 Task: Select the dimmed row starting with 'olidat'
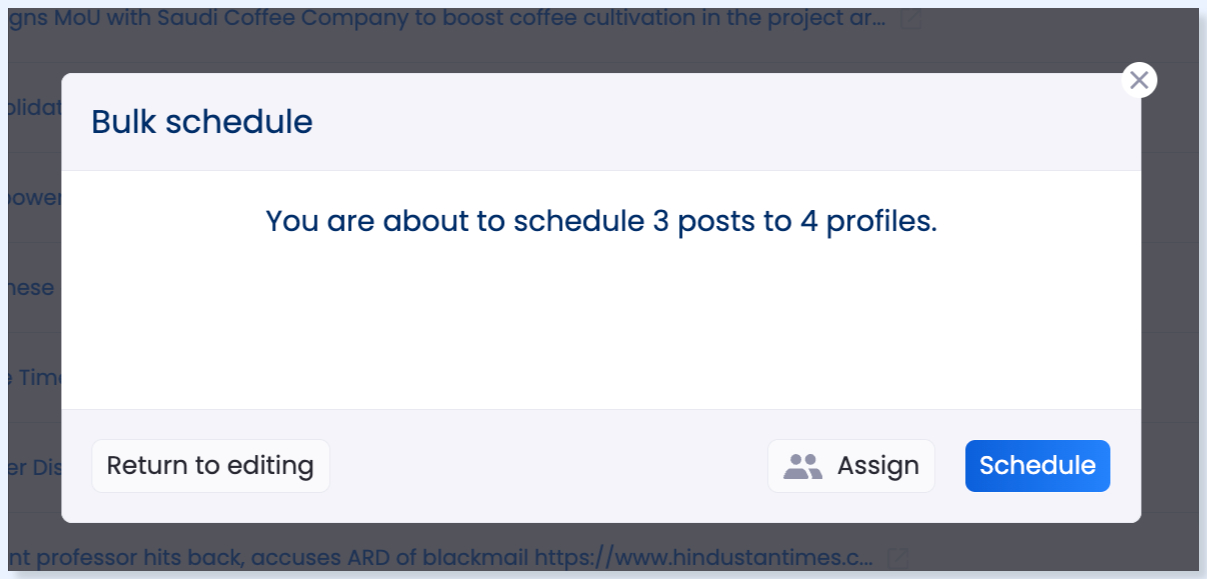tap(34, 108)
